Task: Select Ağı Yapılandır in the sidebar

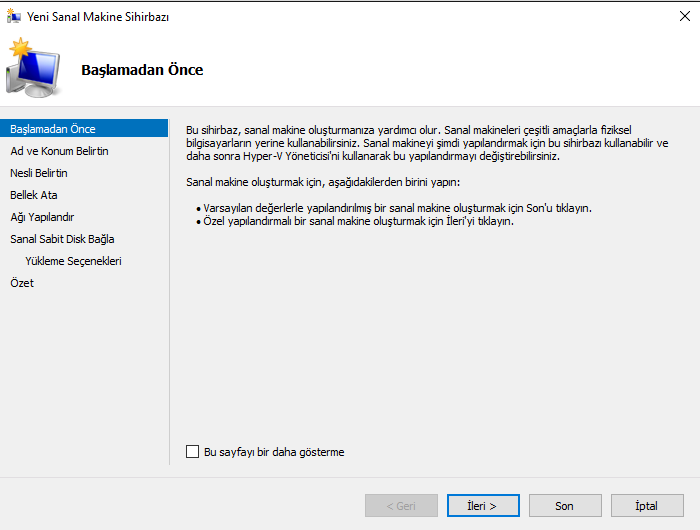Action: tap(42, 217)
